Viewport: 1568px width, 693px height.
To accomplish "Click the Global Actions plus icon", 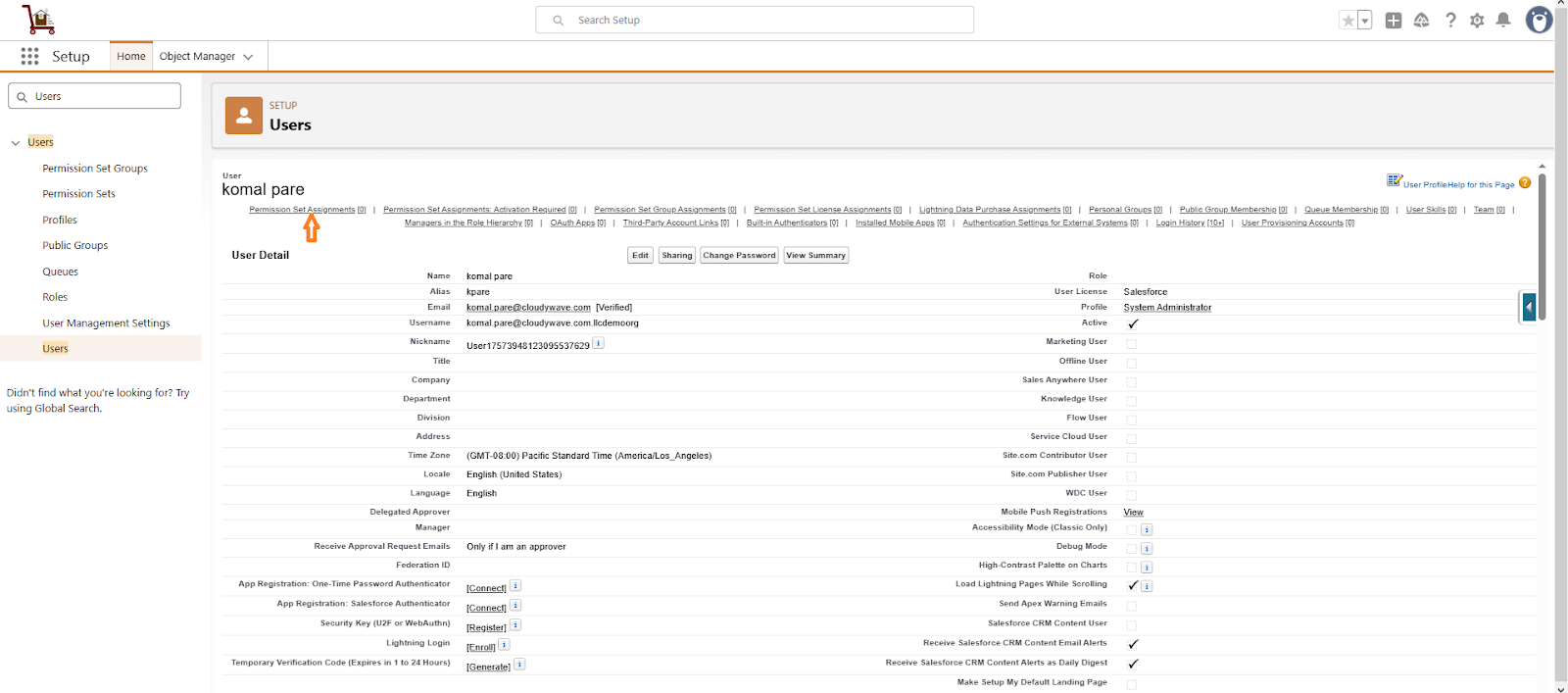I will click(x=1393, y=21).
